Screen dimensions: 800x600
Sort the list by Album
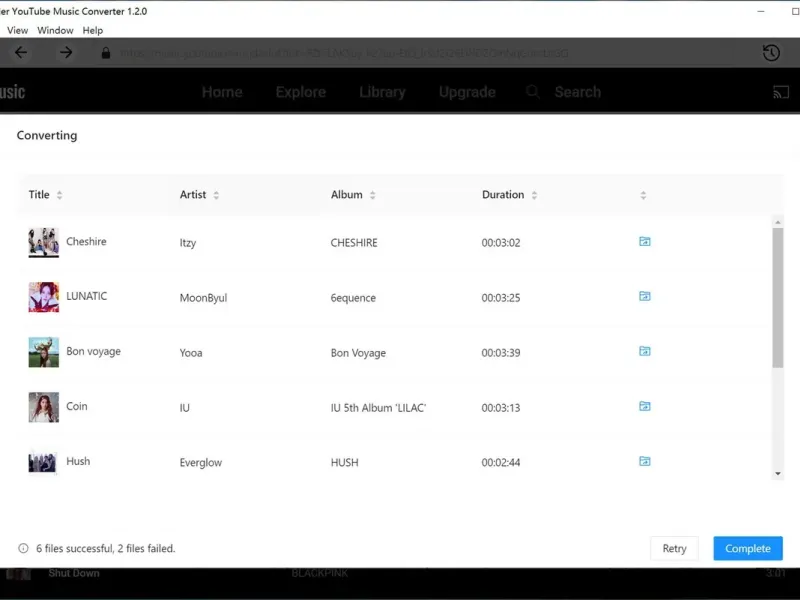point(372,195)
